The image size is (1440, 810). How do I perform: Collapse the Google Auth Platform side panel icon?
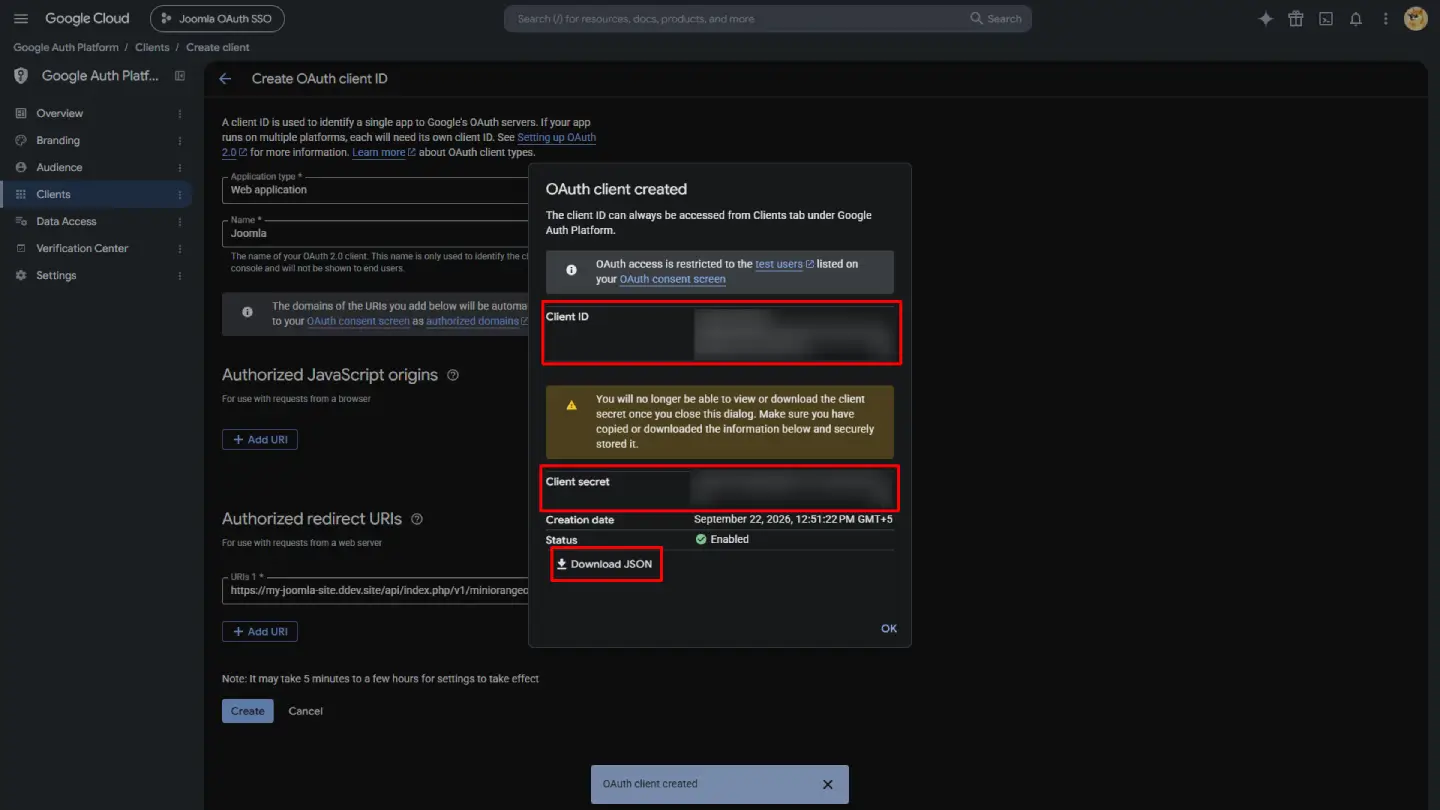(x=180, y=76)
